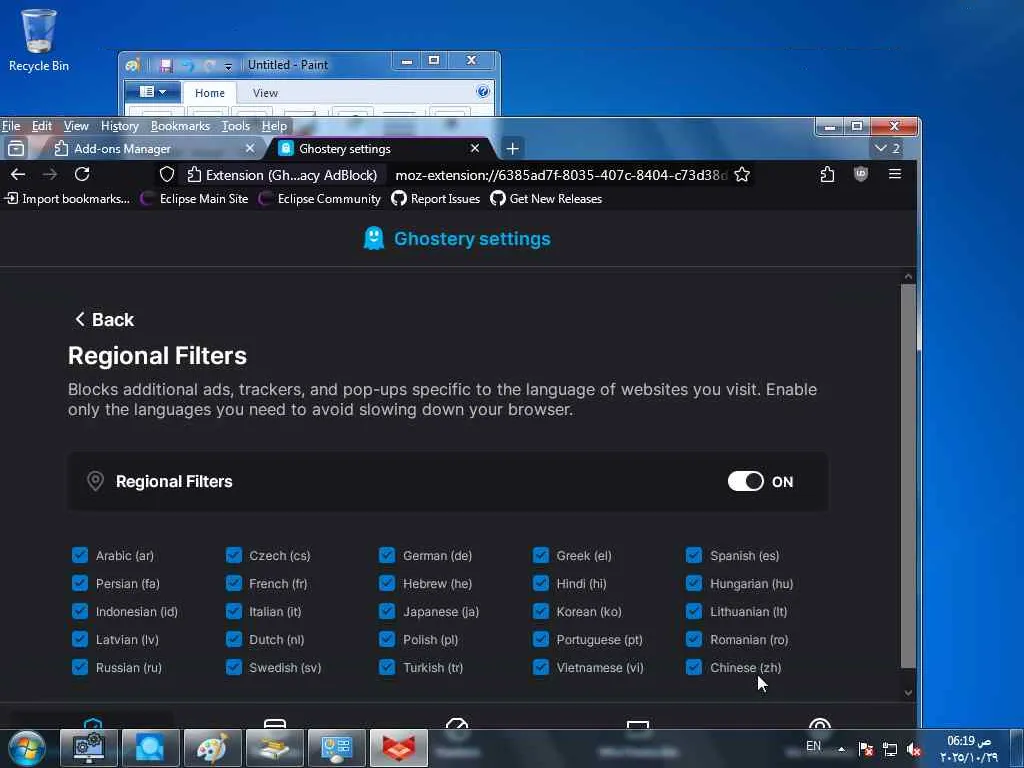
Task: Go back with browser back arrow
Action: tap(18, 174)
